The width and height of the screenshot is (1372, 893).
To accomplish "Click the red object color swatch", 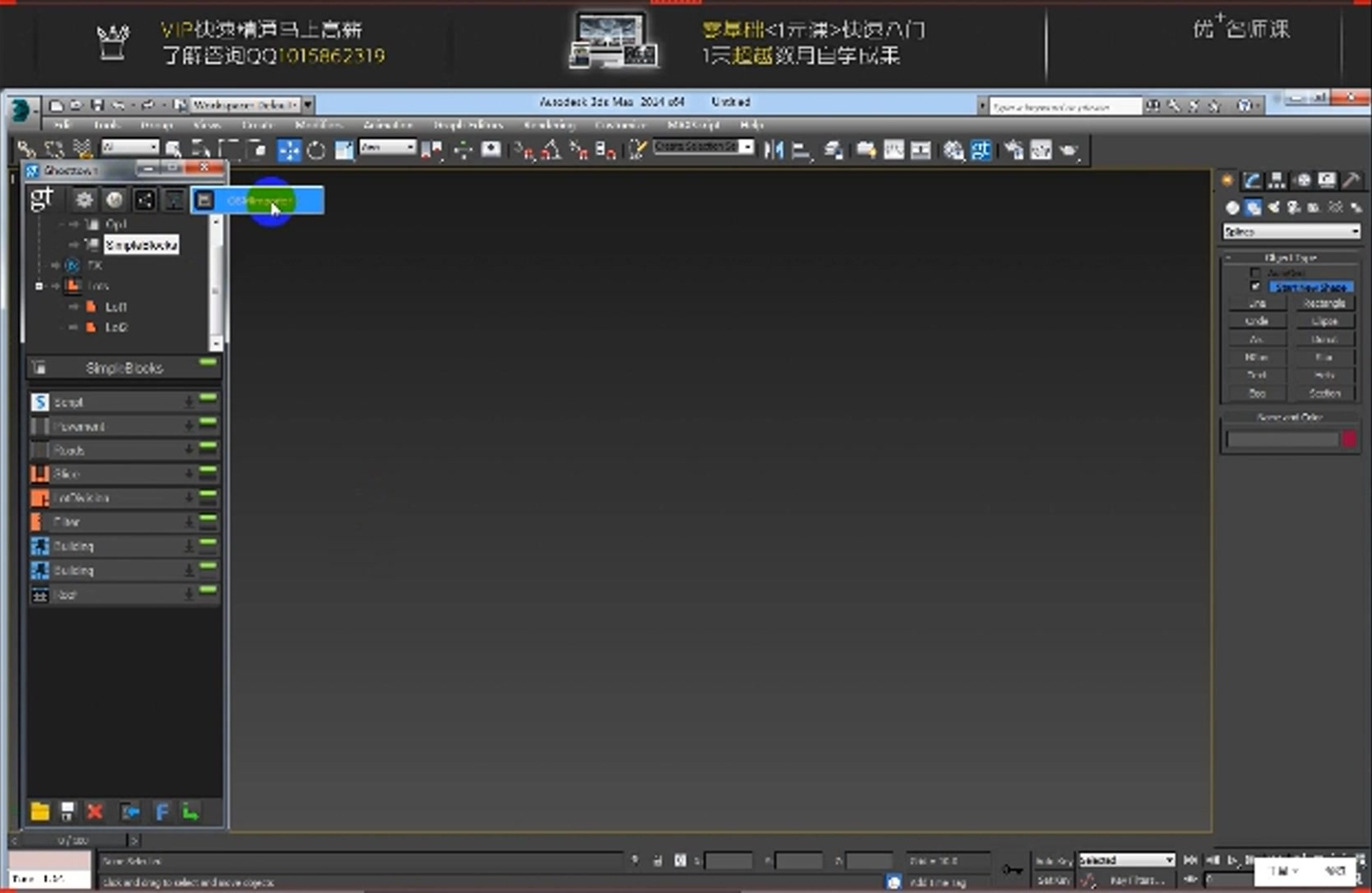I will (x=1349, y=439).
